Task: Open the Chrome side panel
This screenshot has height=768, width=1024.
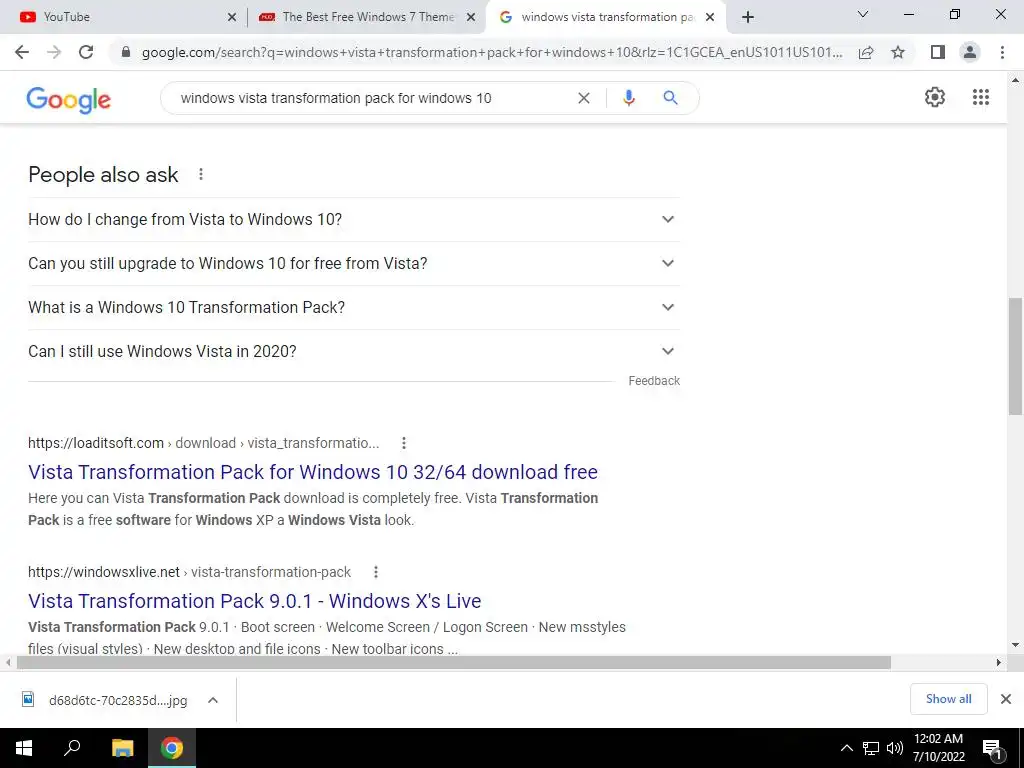Action: (x=938, y=52)
